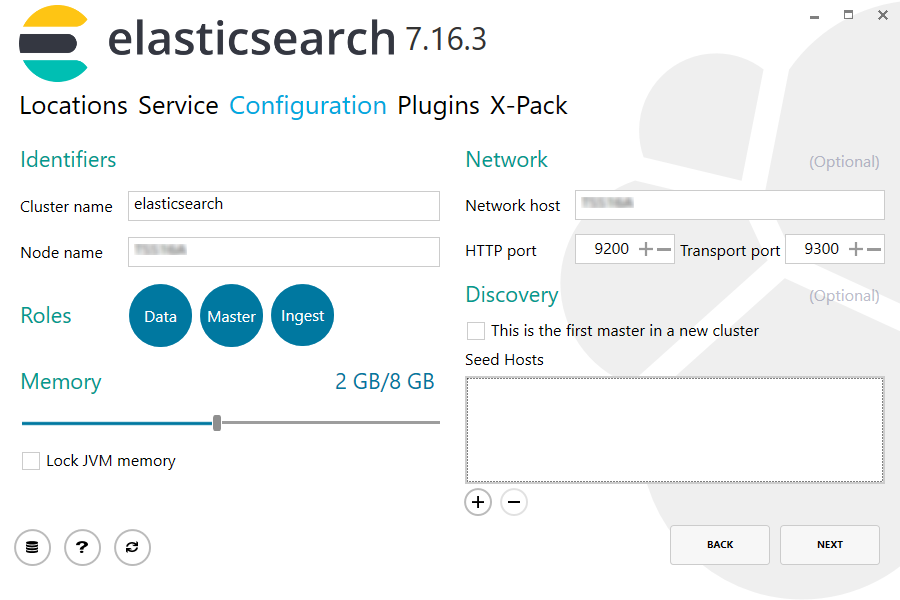Switch to the X-Pack tab
The image size is (900, 600).
point(528,105)
